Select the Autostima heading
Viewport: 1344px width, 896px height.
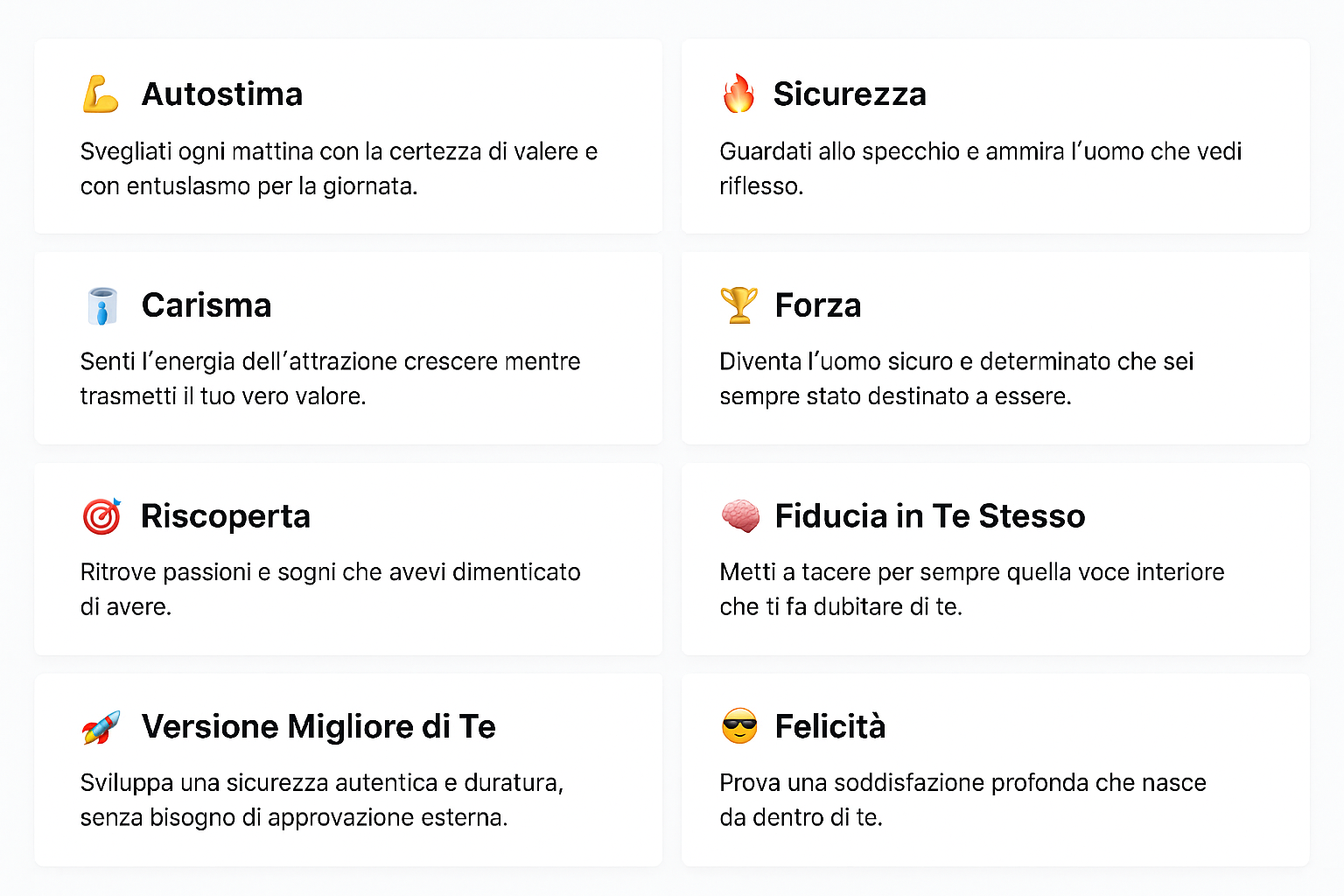point(222,94)
